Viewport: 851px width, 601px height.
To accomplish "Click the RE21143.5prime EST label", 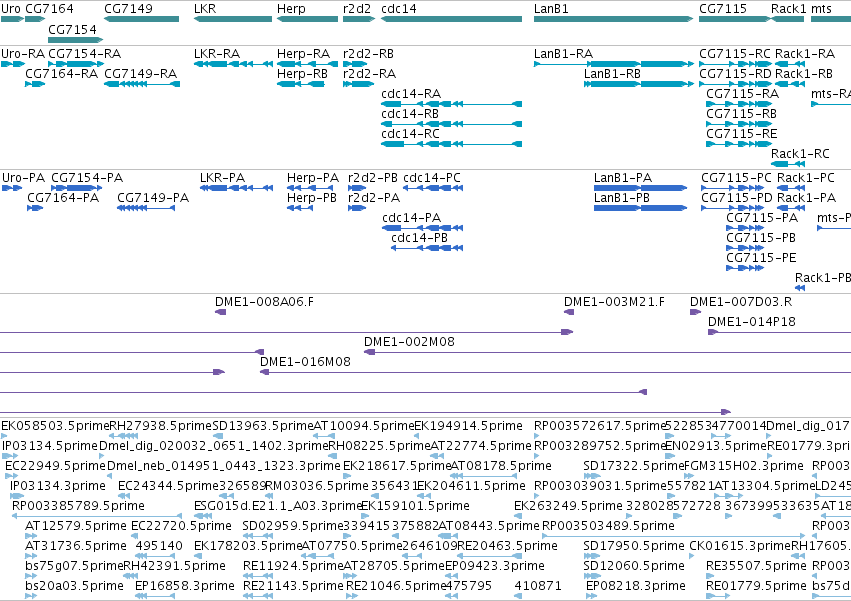I will click(293, 586).
